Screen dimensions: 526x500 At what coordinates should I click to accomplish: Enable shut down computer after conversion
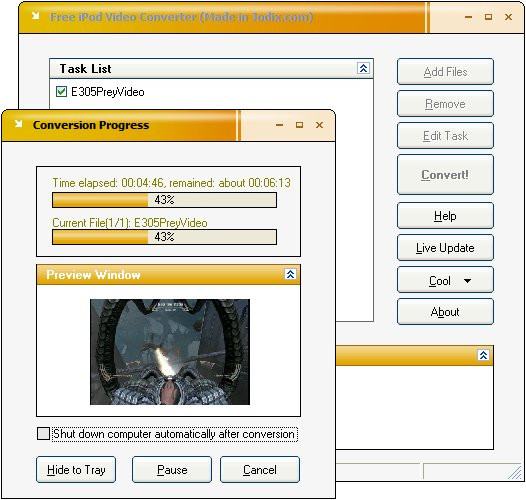click(43, 433)
